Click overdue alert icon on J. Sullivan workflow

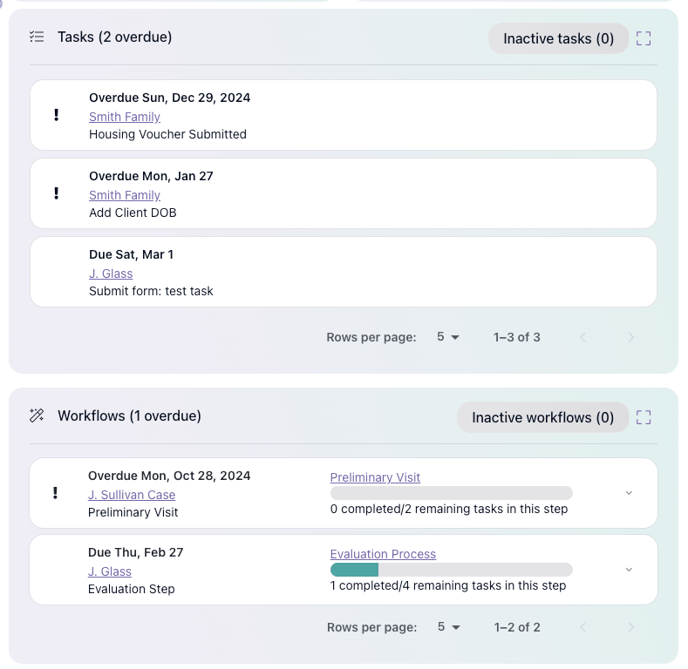click(x=56, y=493)
